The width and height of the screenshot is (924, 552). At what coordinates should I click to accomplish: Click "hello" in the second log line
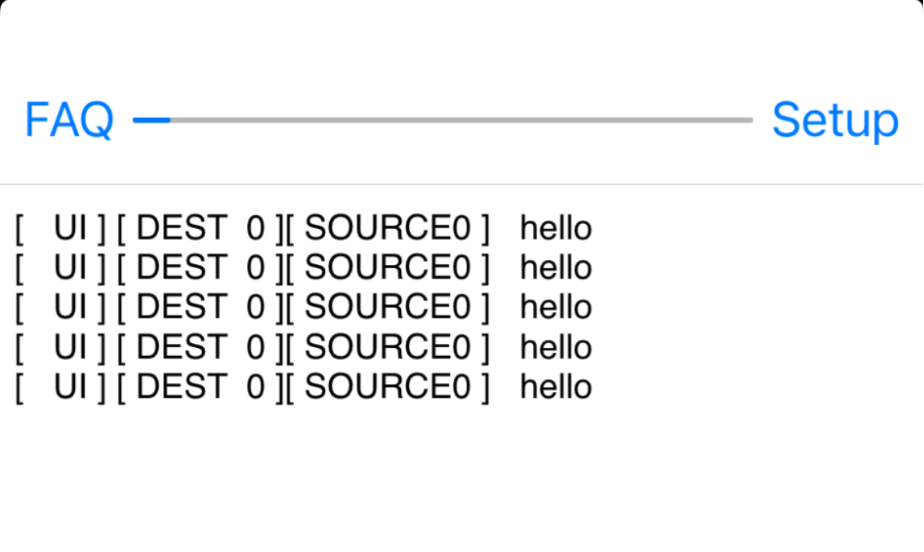click(556, 267)
